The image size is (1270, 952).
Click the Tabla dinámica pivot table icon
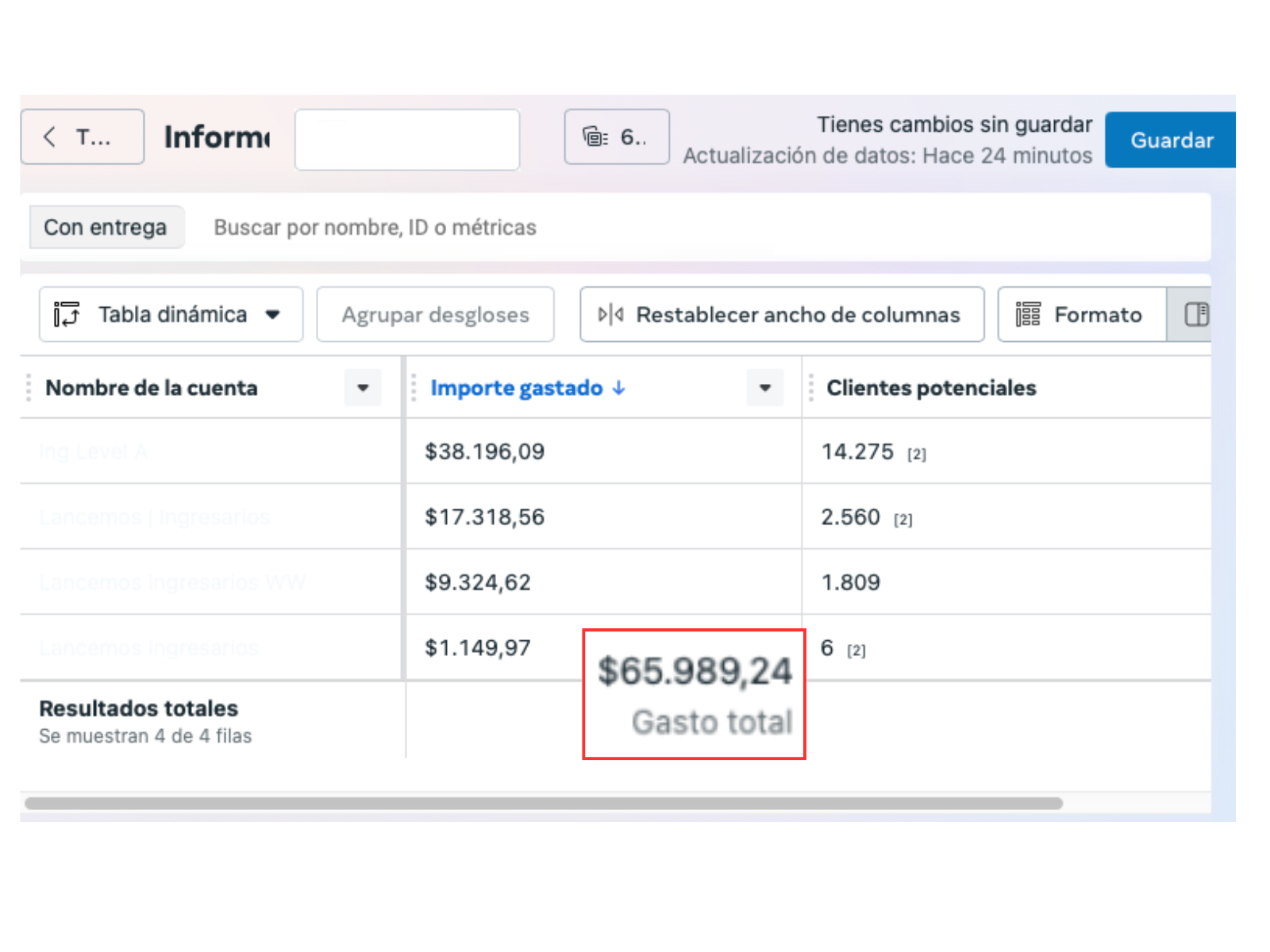(x=67, y=314)
